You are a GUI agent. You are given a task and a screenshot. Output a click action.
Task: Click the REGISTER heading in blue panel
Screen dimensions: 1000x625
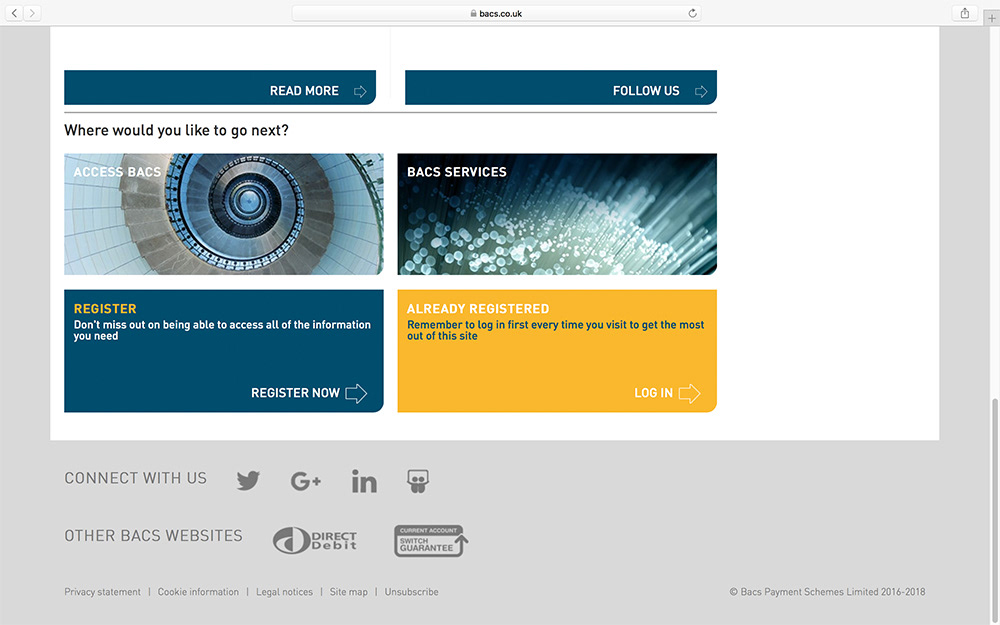tap(105, 309)
